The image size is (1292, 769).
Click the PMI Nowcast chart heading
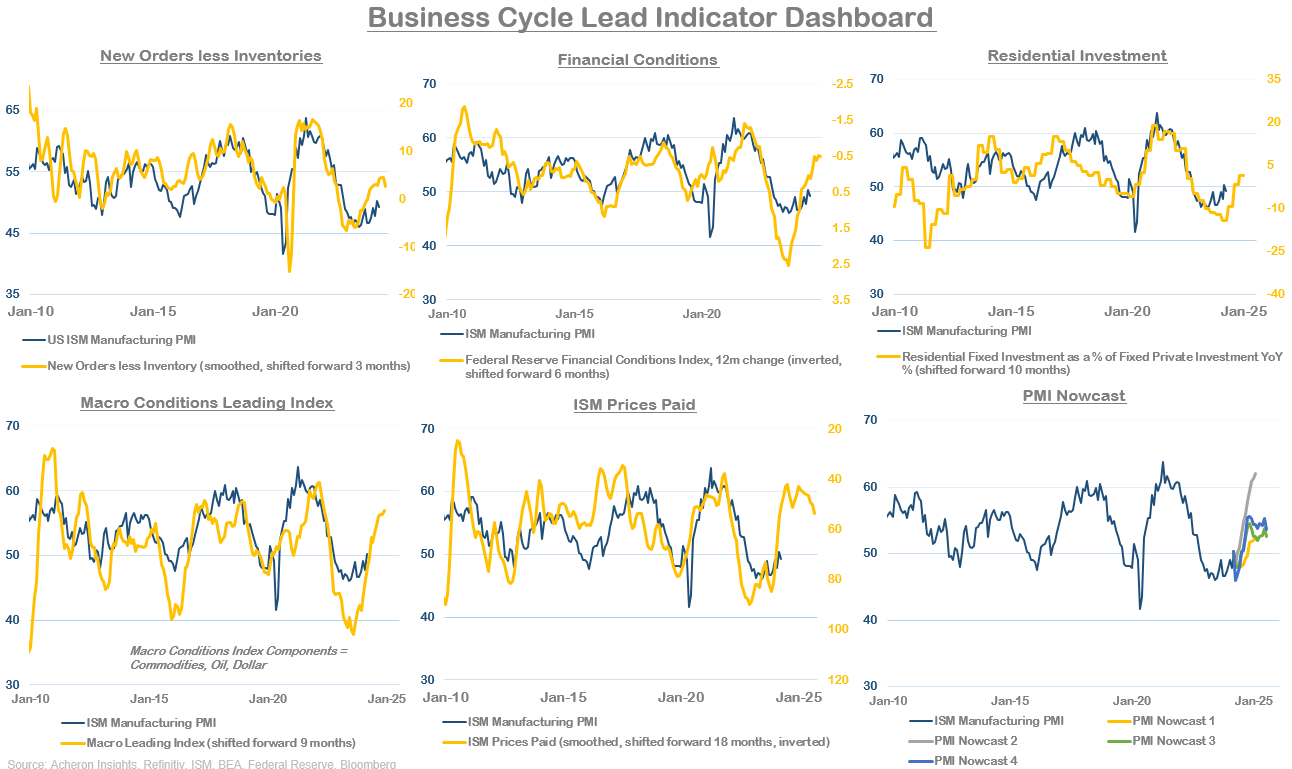tap(1074, 396)
